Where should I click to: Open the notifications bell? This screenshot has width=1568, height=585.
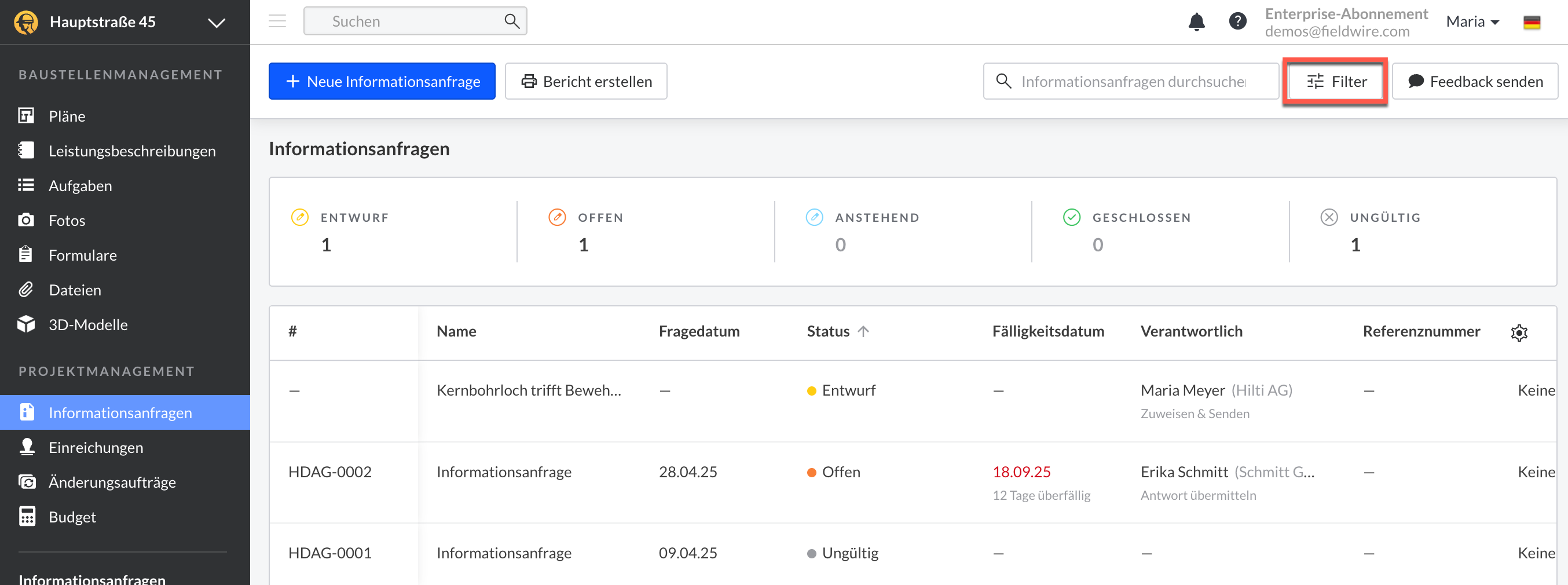pos(1196,22)
